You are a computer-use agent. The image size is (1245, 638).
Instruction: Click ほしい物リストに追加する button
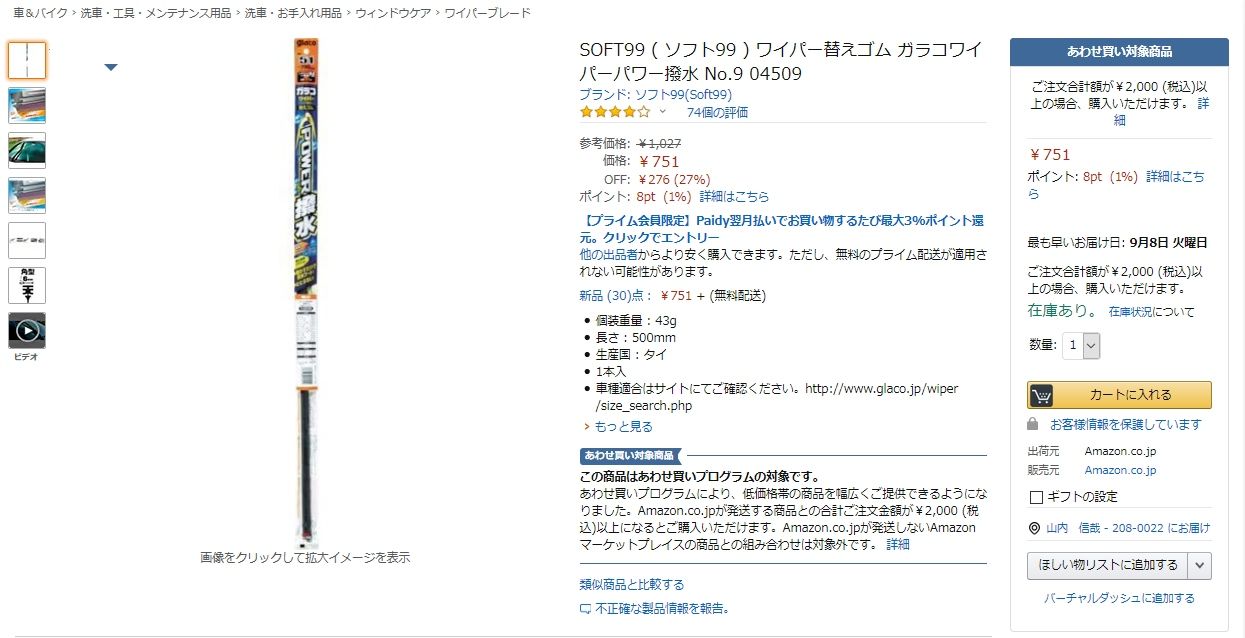pyautogui.click(x=1108, y=565)
